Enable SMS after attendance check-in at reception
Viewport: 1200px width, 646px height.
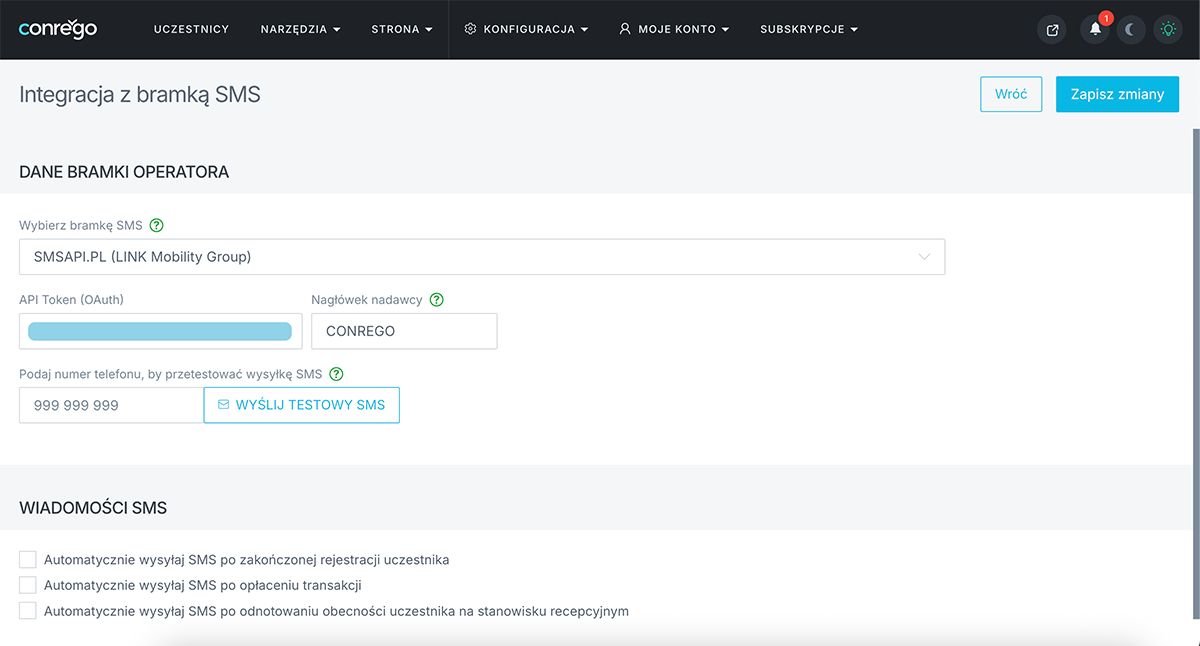pos(28,611)
